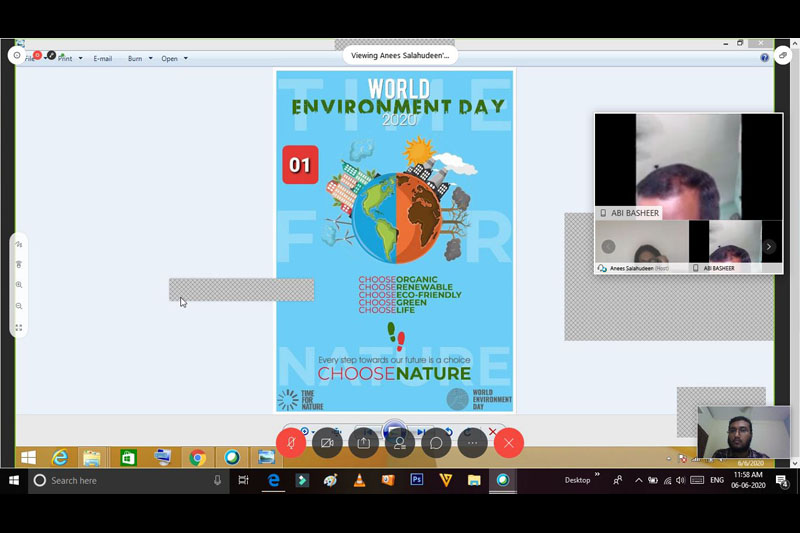Open the Open menu in viewer
This screenshot has height=533, width=800.
pyautogui.click(x=174, y=58)
